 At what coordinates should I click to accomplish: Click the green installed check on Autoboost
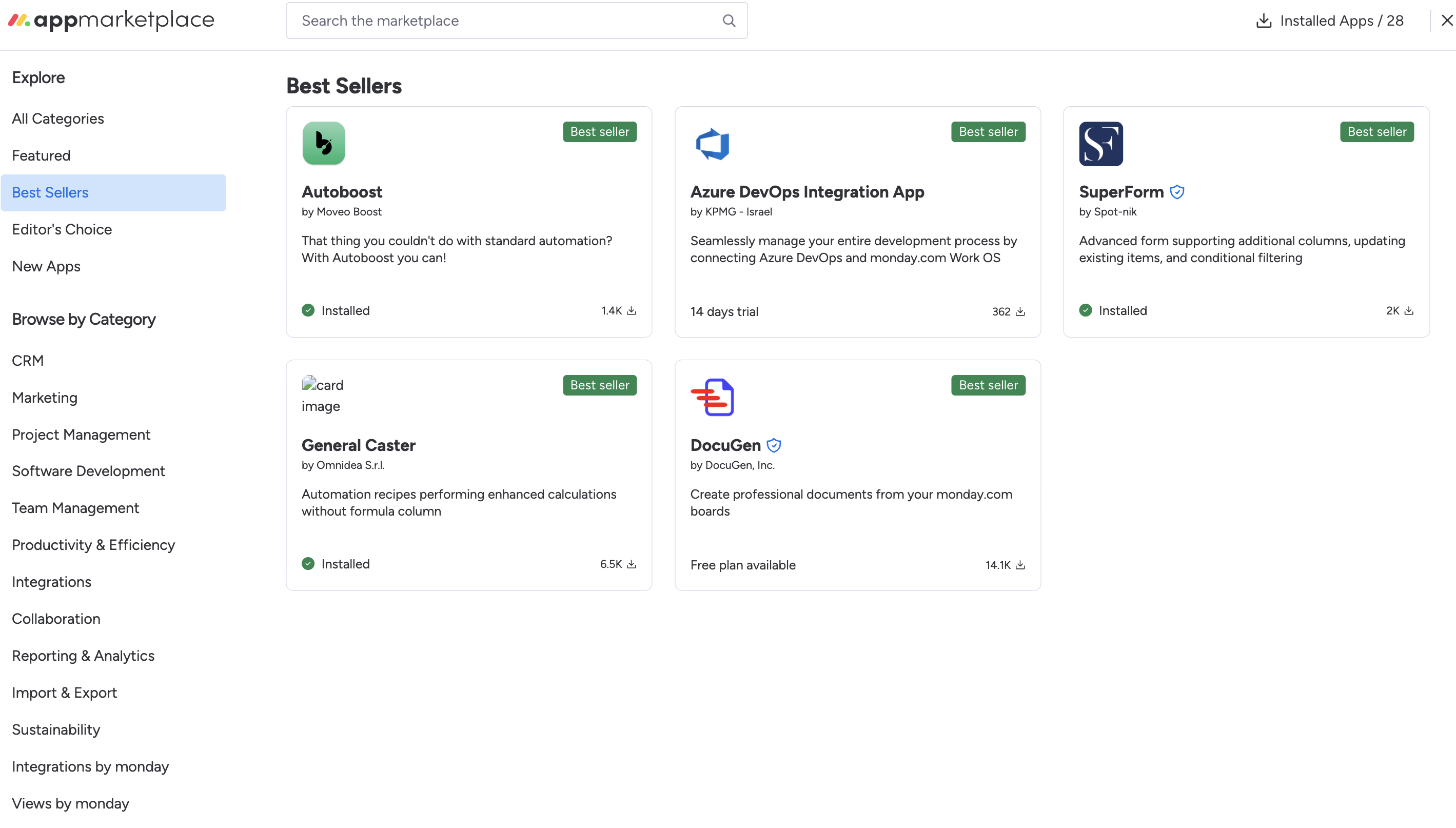(308, 310)
